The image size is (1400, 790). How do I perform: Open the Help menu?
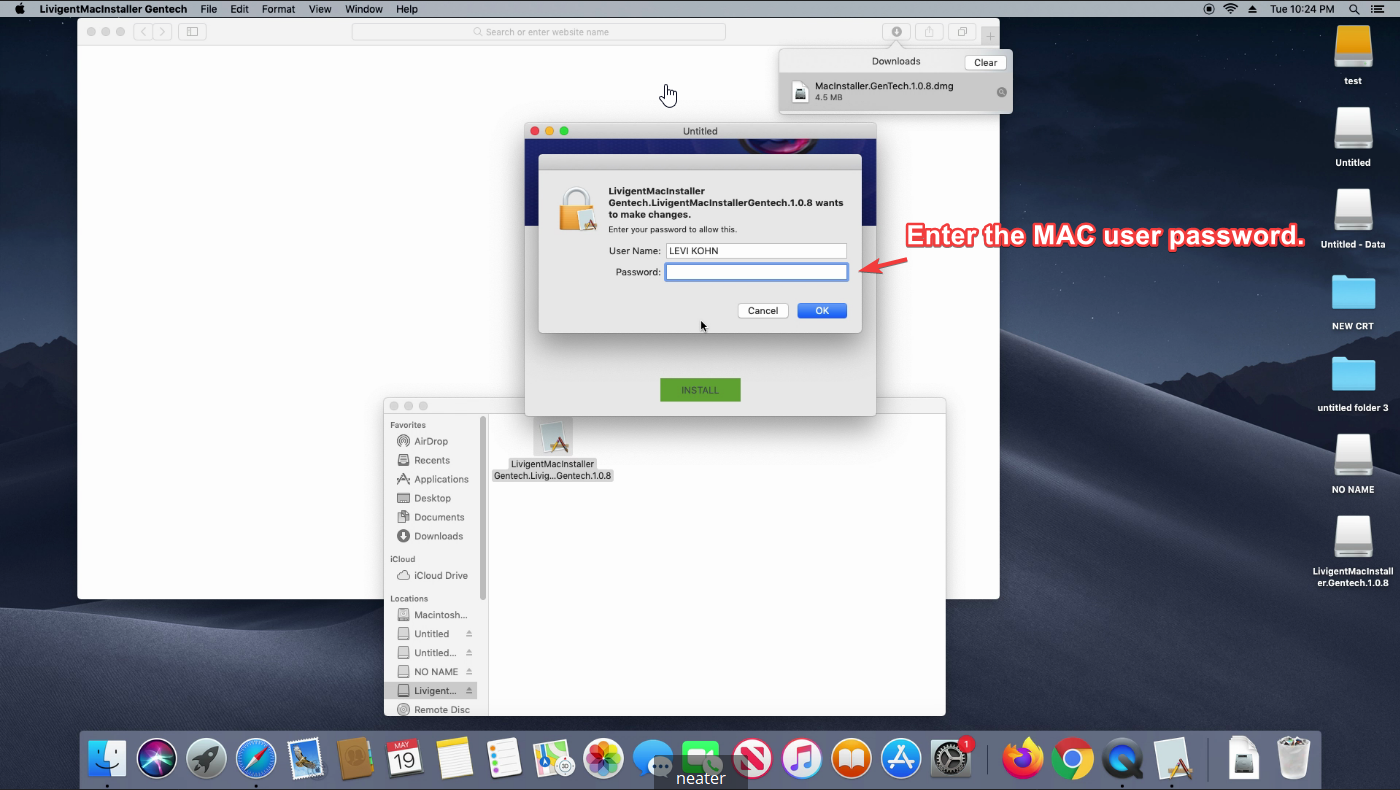(407, 9)
